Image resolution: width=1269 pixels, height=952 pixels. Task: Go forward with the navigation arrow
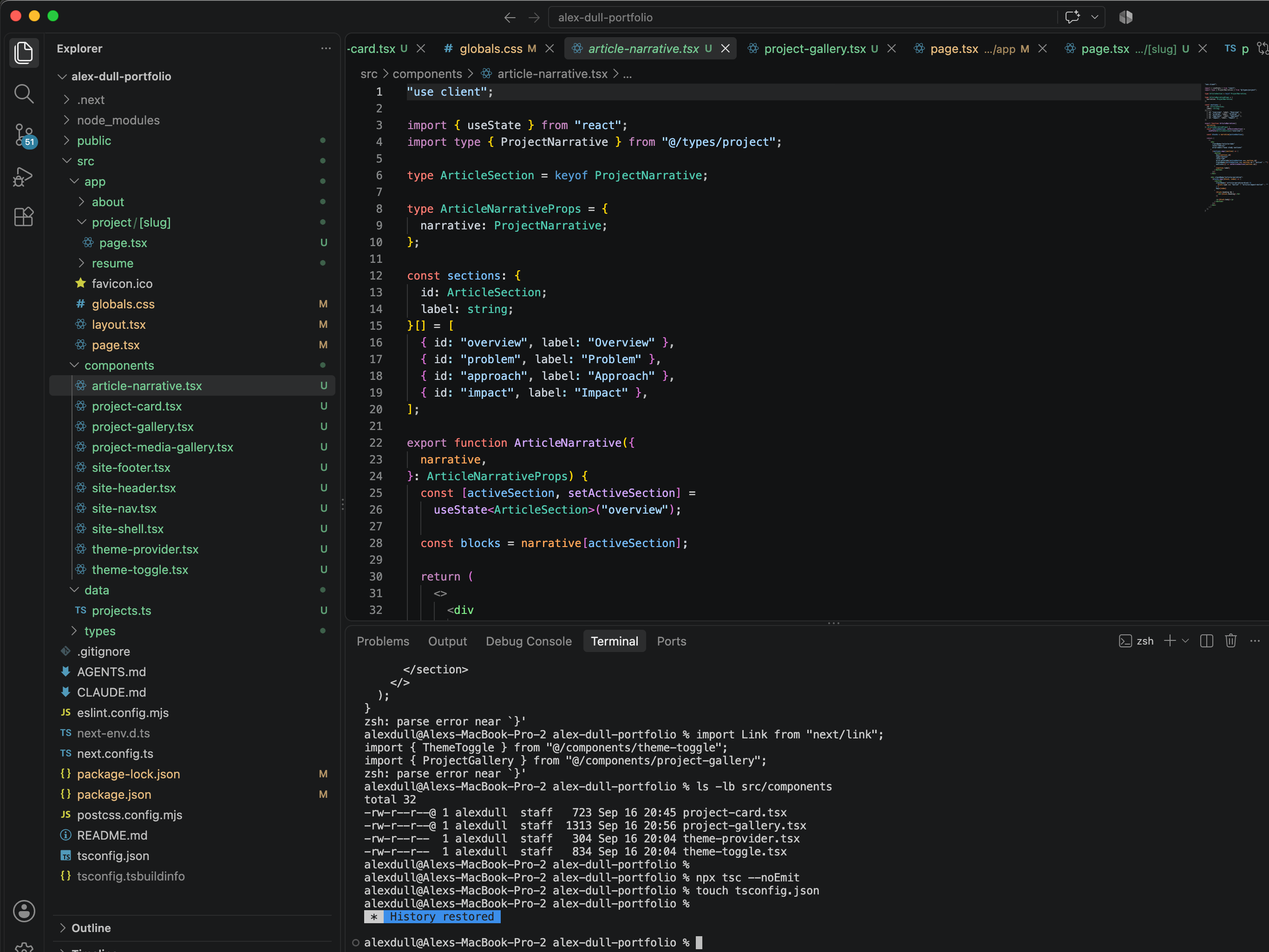pos(534,18)
